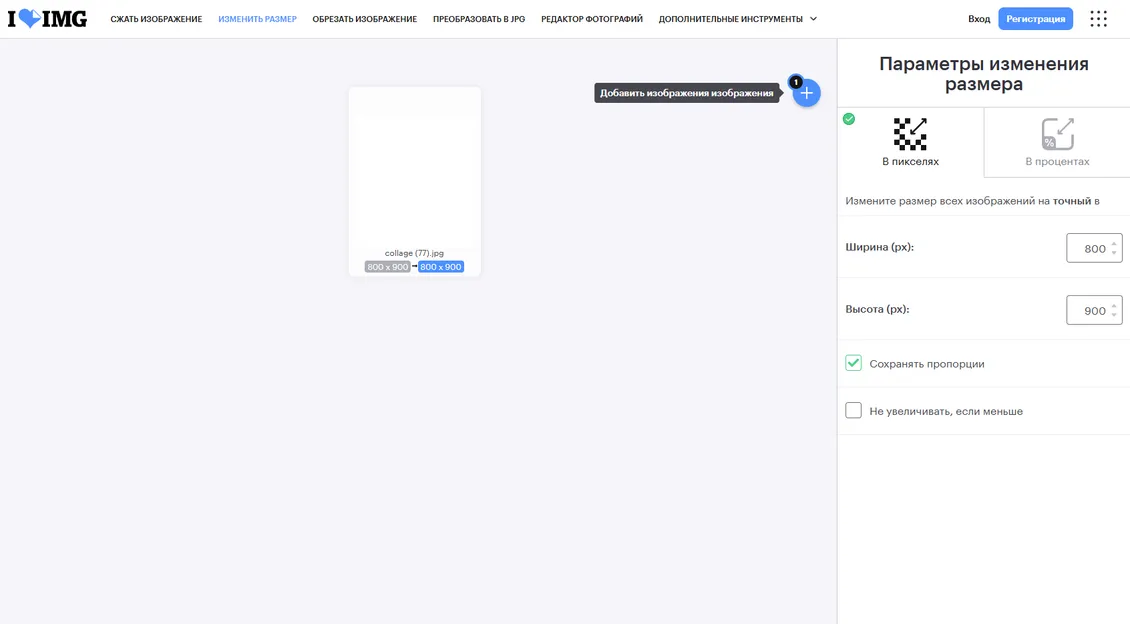Click the Добавить изображения tooltip
Image resolution: width=1130 pixels, height=624 pixels.
coord(687,93)
